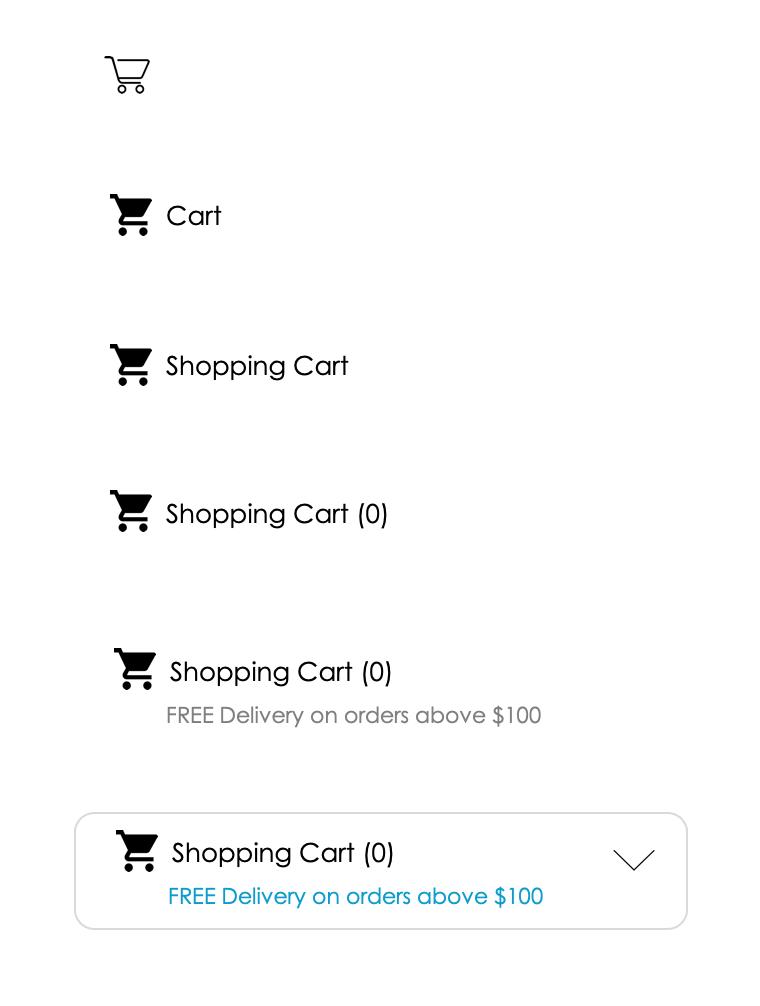Click cart icon of "Shopping Cart (0)" without subtitle
The width and height of the screenshot is (760, 1006).
pyautogui.click(x=131, y=511)
